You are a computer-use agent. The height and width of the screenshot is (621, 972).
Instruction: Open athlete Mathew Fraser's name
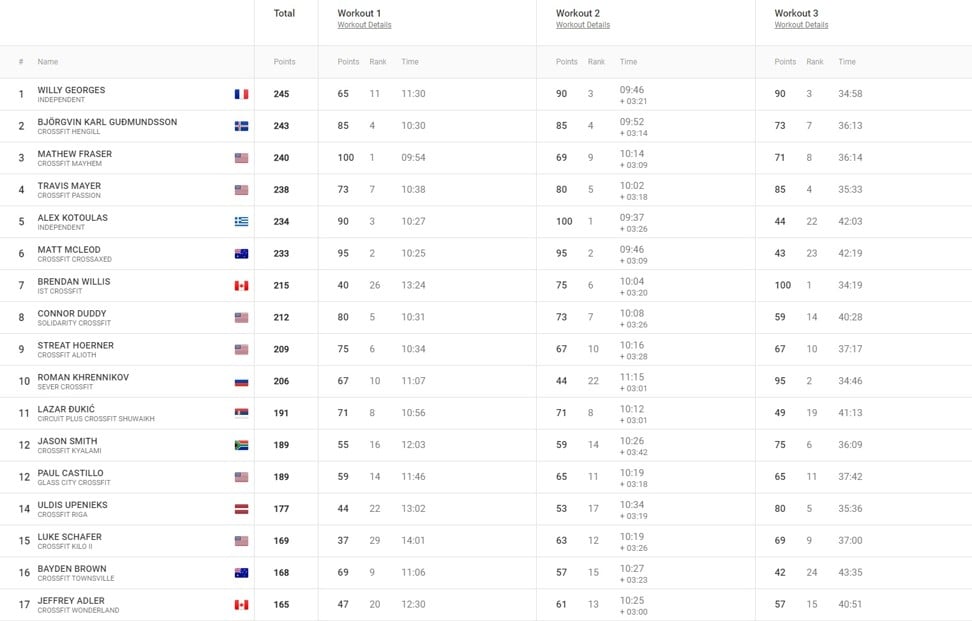(74, 154)
